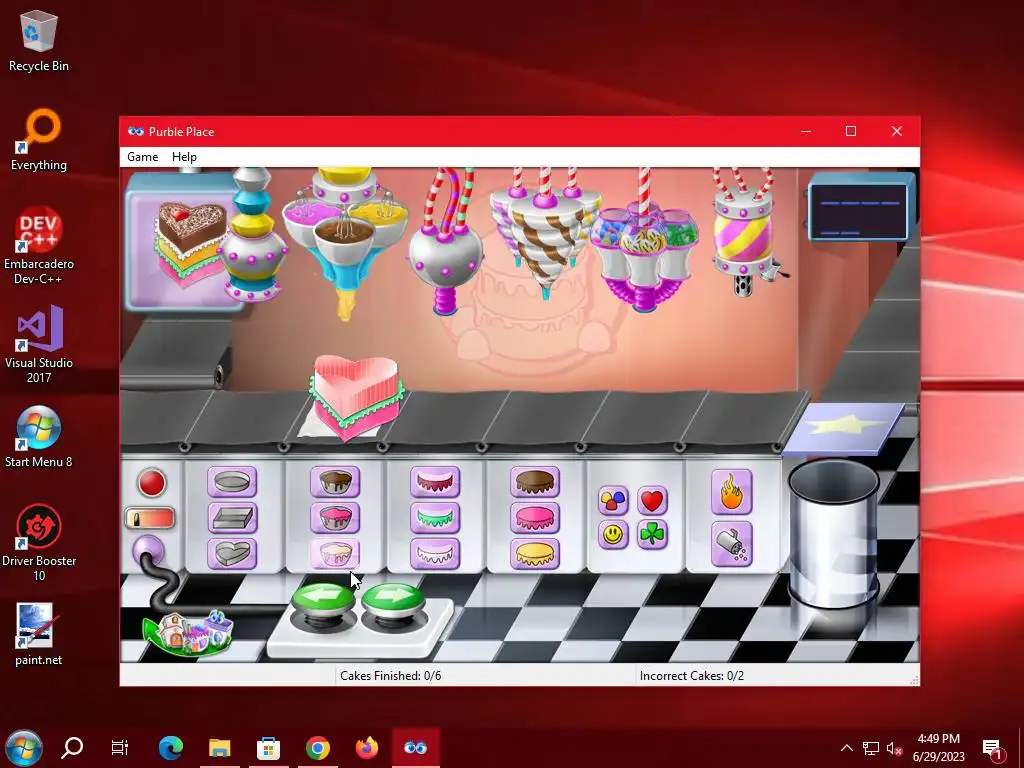The width and height of the screenshot is (1024, 768).
Task: Open Microsoft Store from the taskbar
Action: (x=268, y=748)
